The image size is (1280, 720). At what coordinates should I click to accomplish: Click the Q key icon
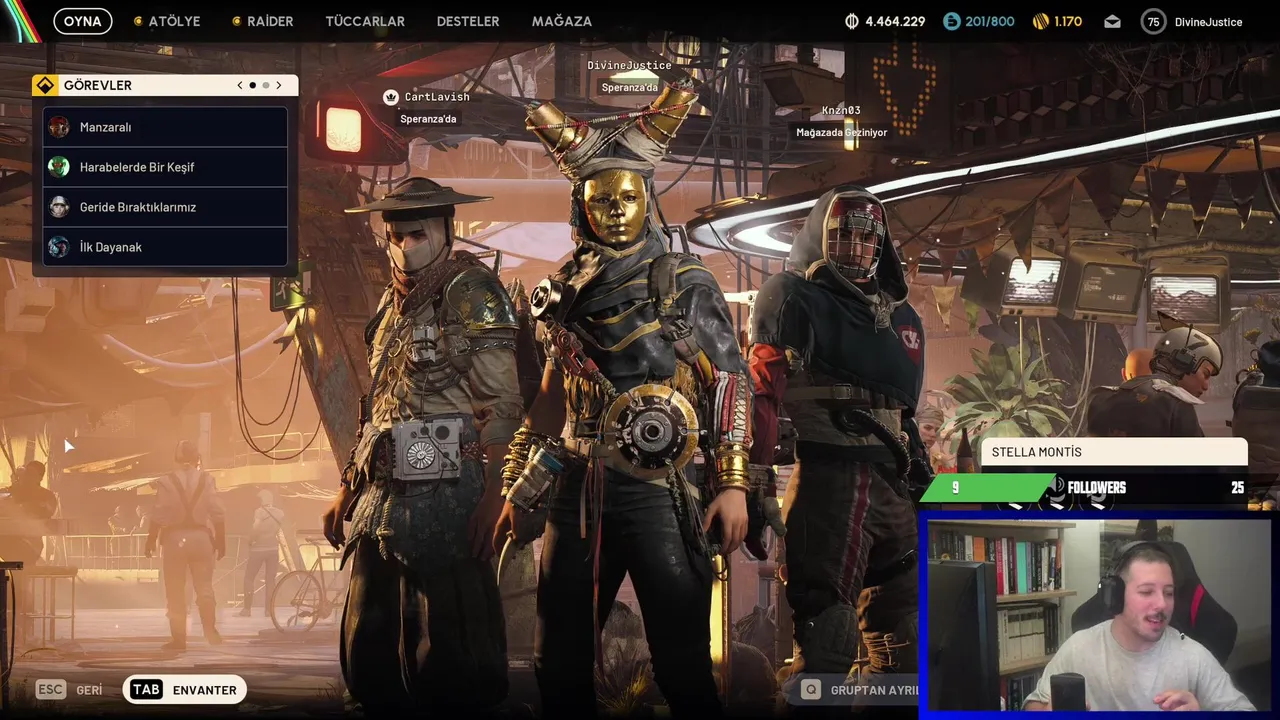click(811, 690)
